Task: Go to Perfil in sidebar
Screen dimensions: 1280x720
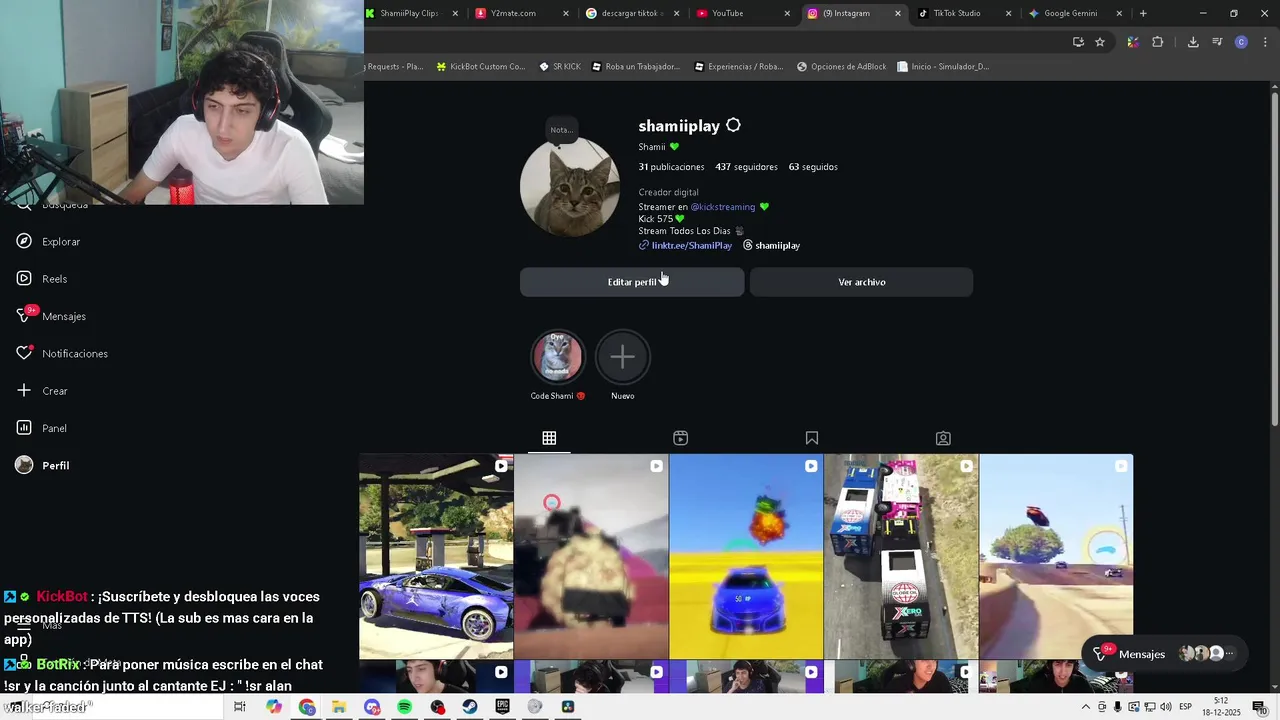Action: pyautogui.click(x=42, y=465)
